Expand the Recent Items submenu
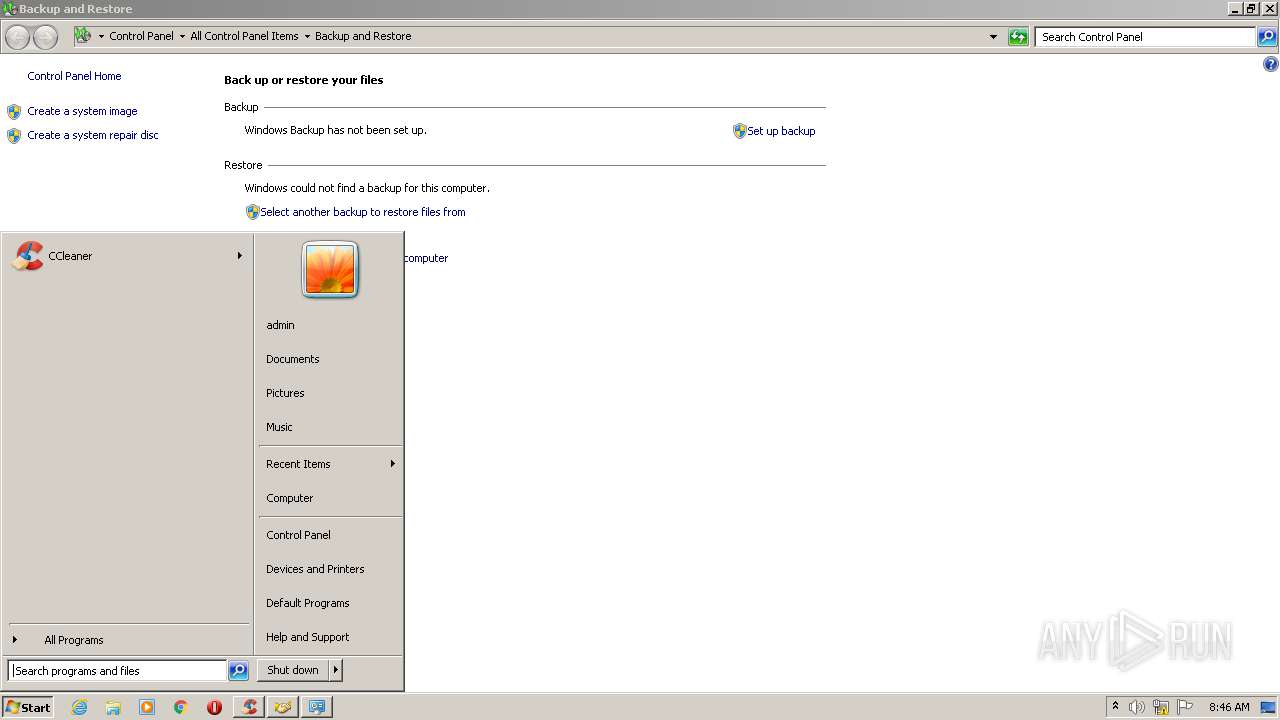The width and height of the screenshot is (1280, 720). point(330,464)
